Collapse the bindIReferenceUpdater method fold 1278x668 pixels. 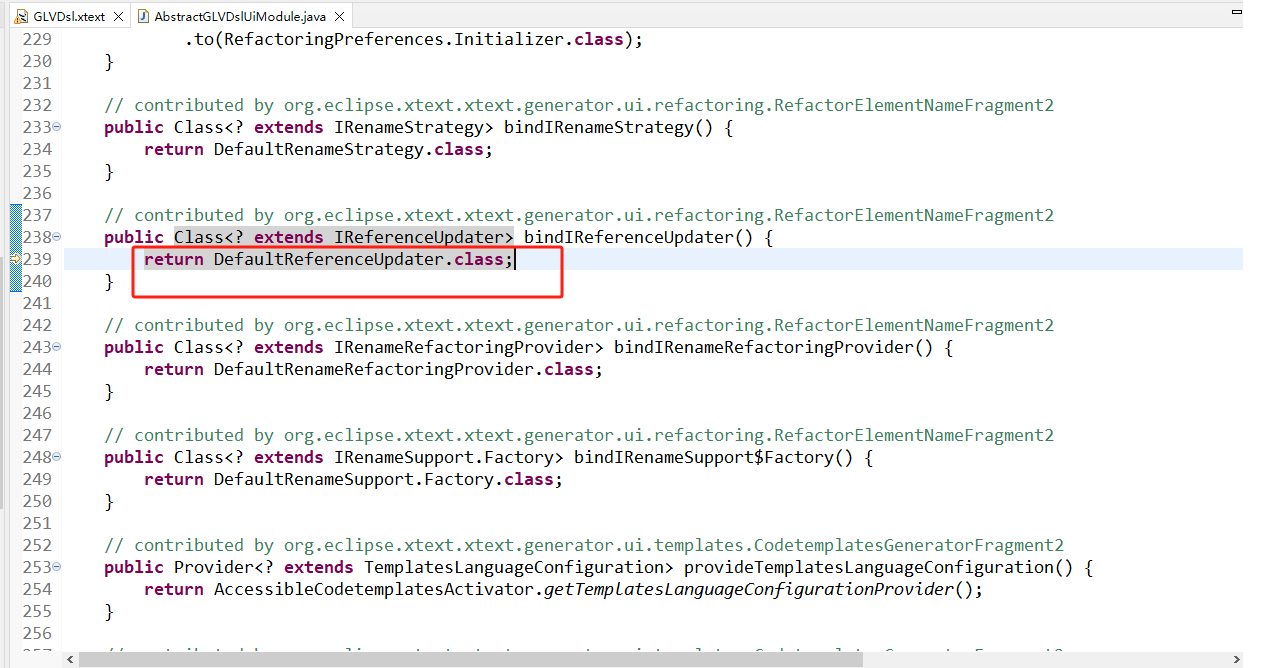click(57, 237)
